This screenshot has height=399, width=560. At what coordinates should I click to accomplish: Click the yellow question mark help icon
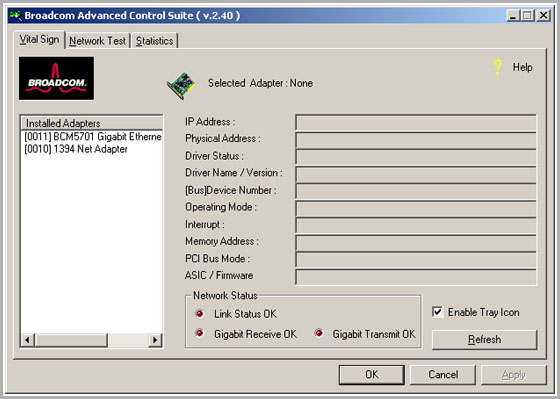pyautogui.click(x=498, y=67)
